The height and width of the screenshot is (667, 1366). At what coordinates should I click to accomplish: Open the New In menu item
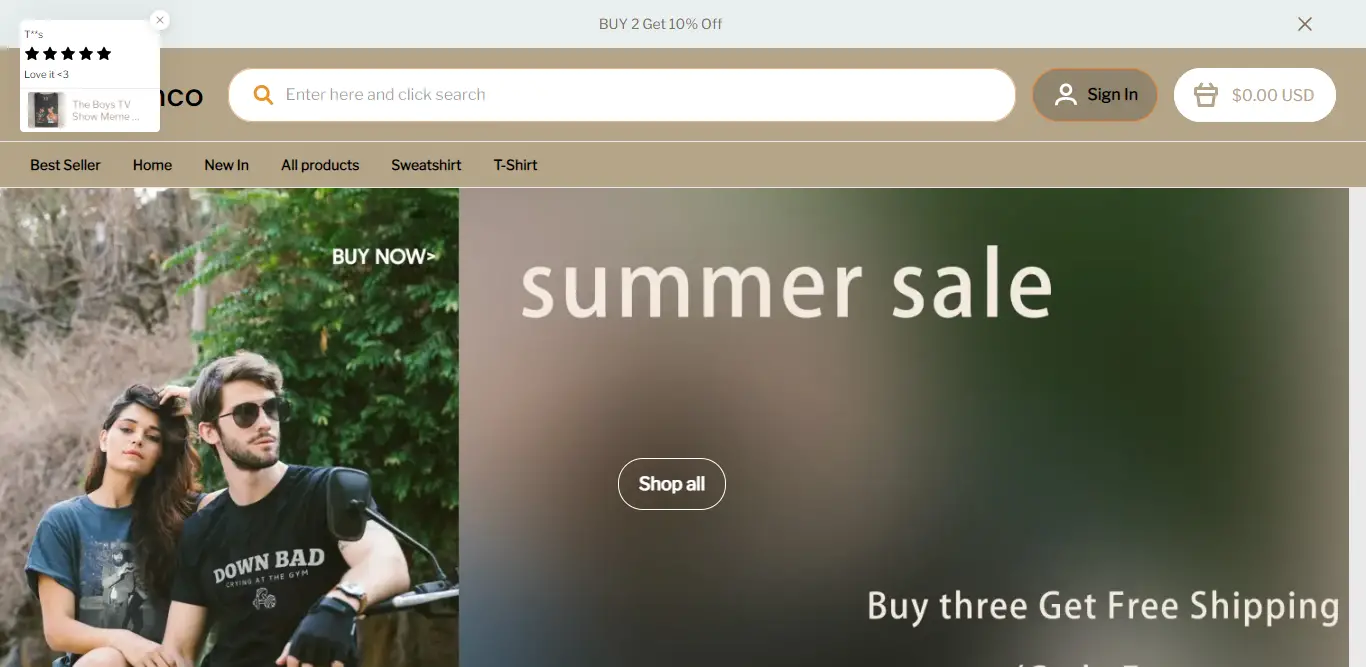(226, 165)
